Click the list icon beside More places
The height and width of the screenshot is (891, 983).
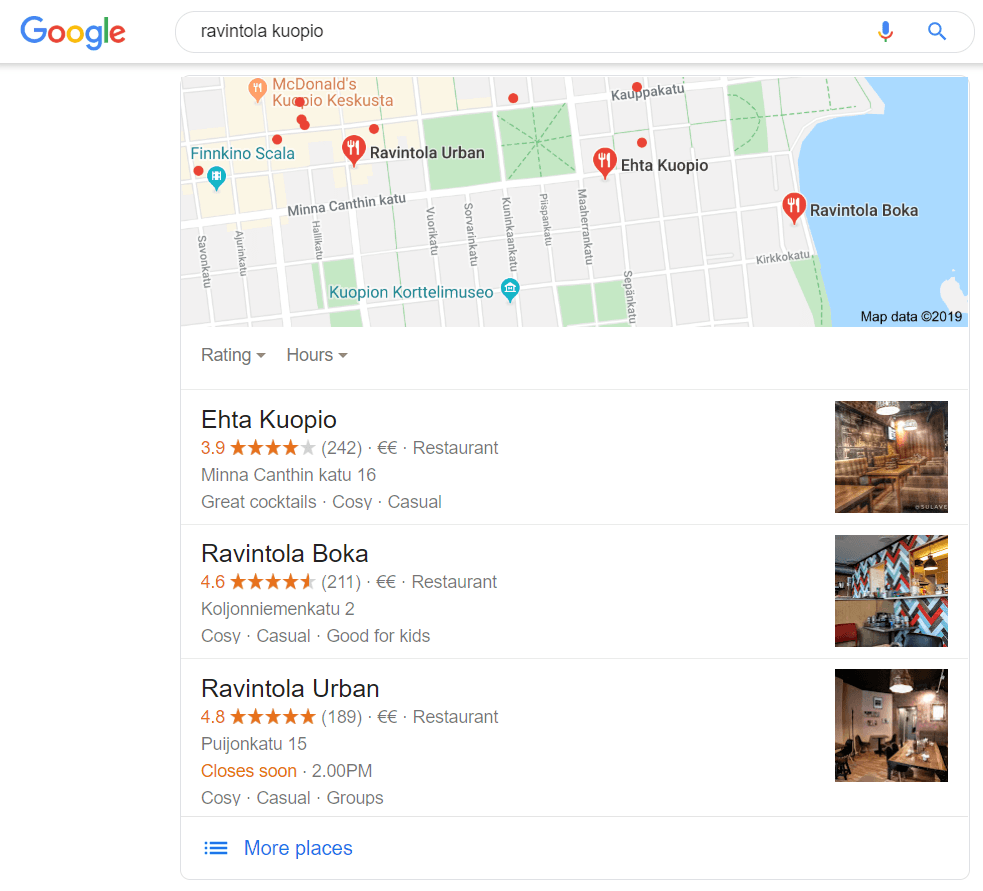[216, 848]
